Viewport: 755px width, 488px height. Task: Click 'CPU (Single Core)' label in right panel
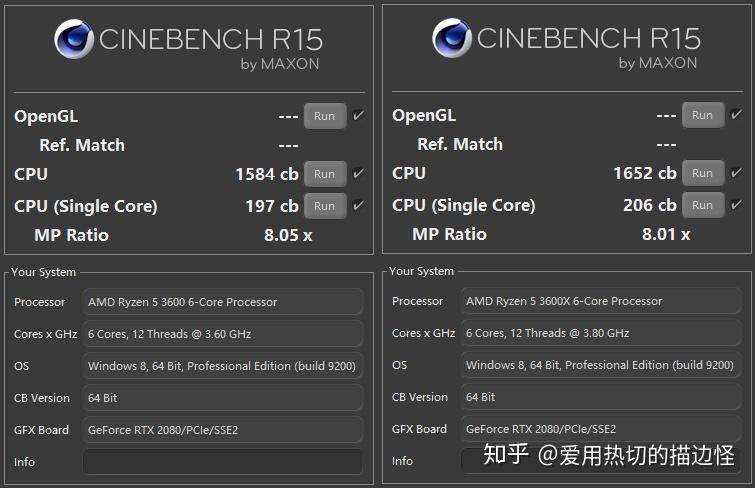coord(464,205)
